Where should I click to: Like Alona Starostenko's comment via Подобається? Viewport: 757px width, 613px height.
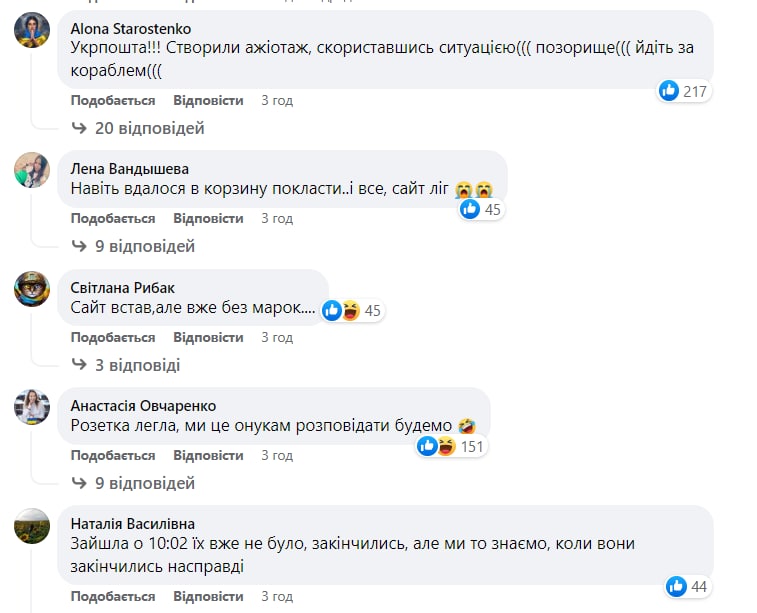click(x=113, y=101)
